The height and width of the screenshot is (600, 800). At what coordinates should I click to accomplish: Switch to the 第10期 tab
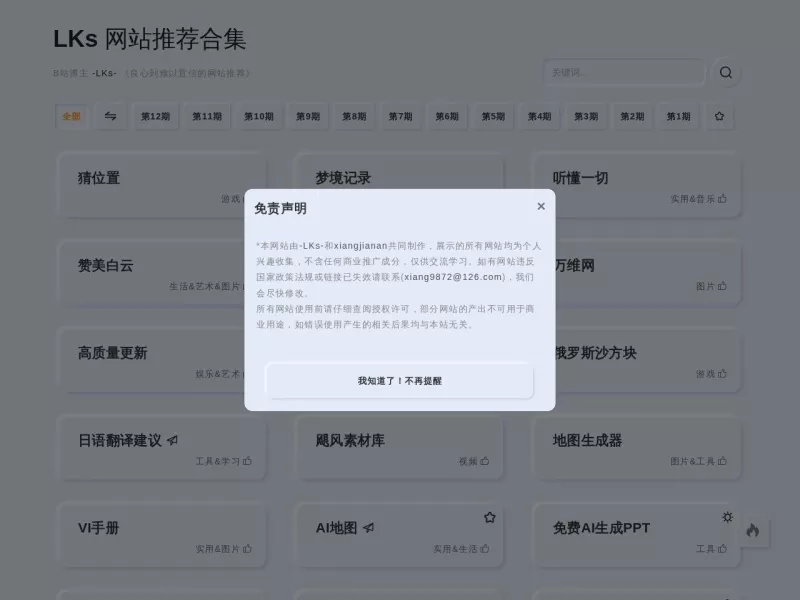(259, 116)
